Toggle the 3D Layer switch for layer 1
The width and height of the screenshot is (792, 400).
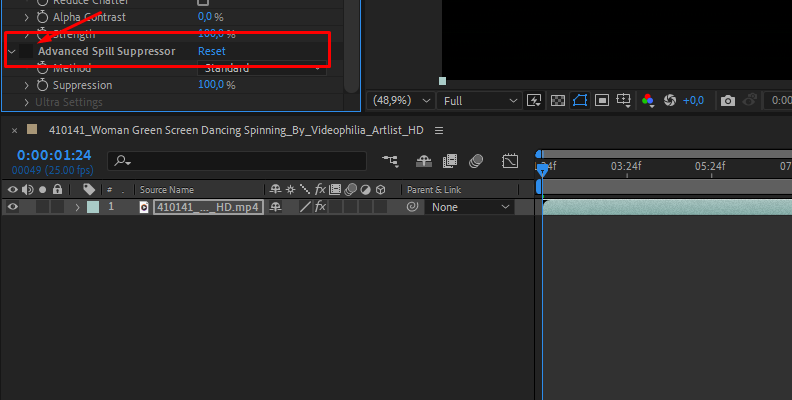tap(381, 207)
